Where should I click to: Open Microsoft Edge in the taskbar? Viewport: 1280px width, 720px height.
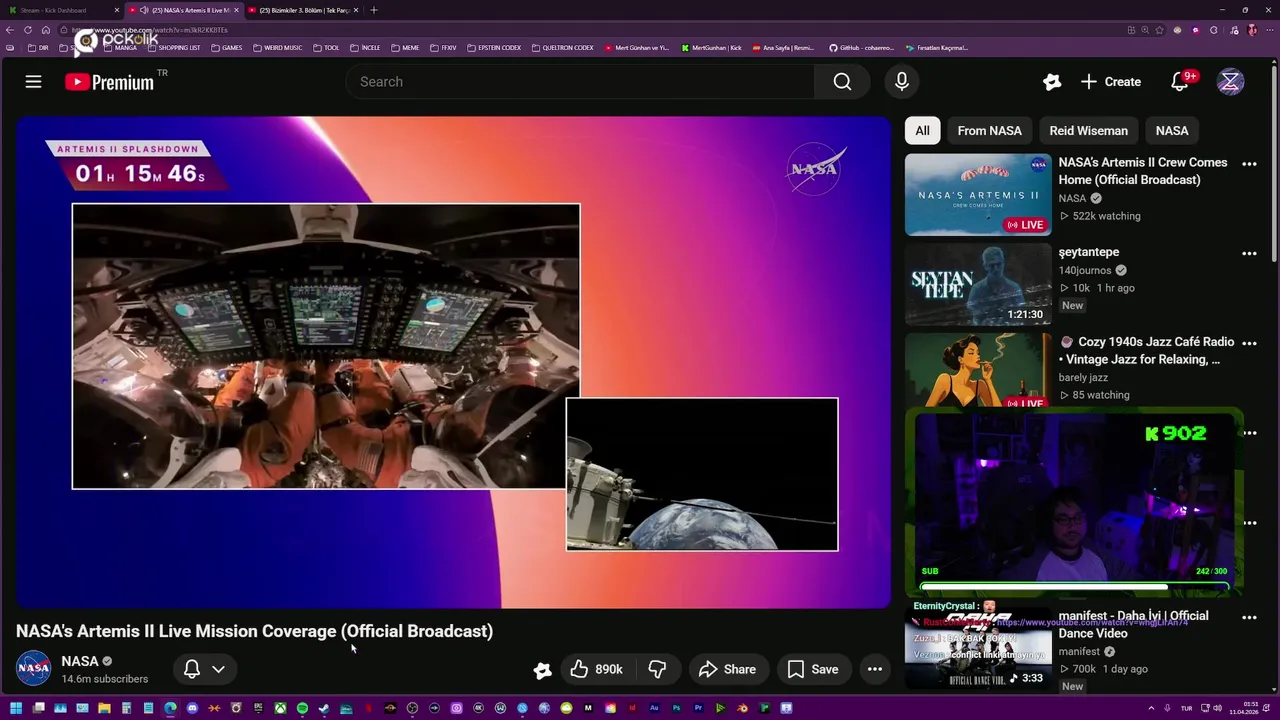click(170, 708)
